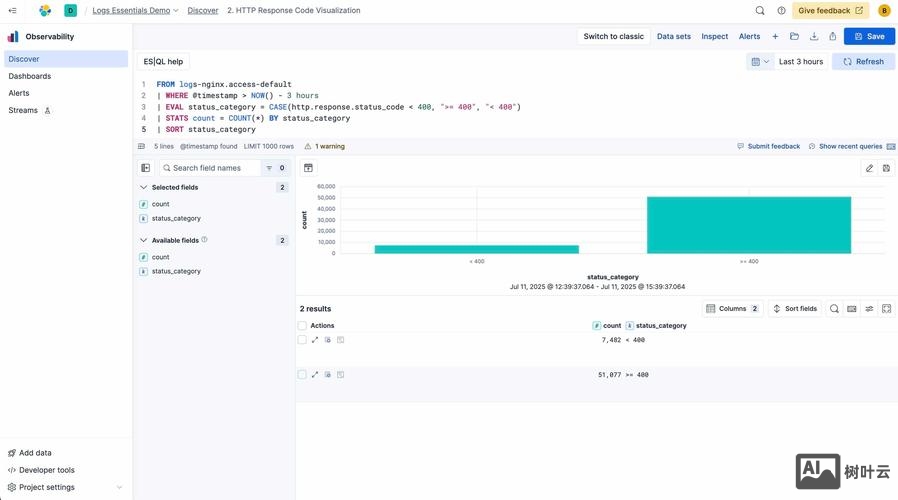Screen dimensions: 898x500
Task: Expand the first result row details
Action: (315, 340)
